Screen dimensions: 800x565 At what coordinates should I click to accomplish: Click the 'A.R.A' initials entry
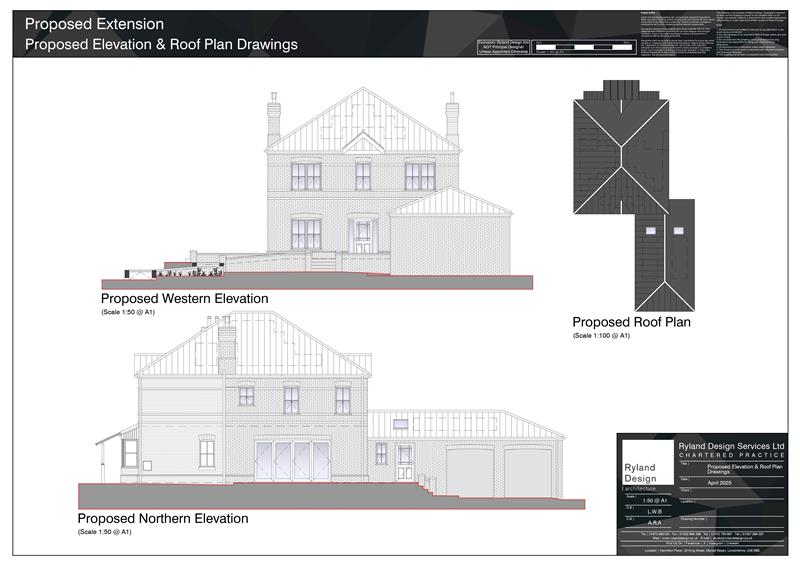(x=655, y=523)
